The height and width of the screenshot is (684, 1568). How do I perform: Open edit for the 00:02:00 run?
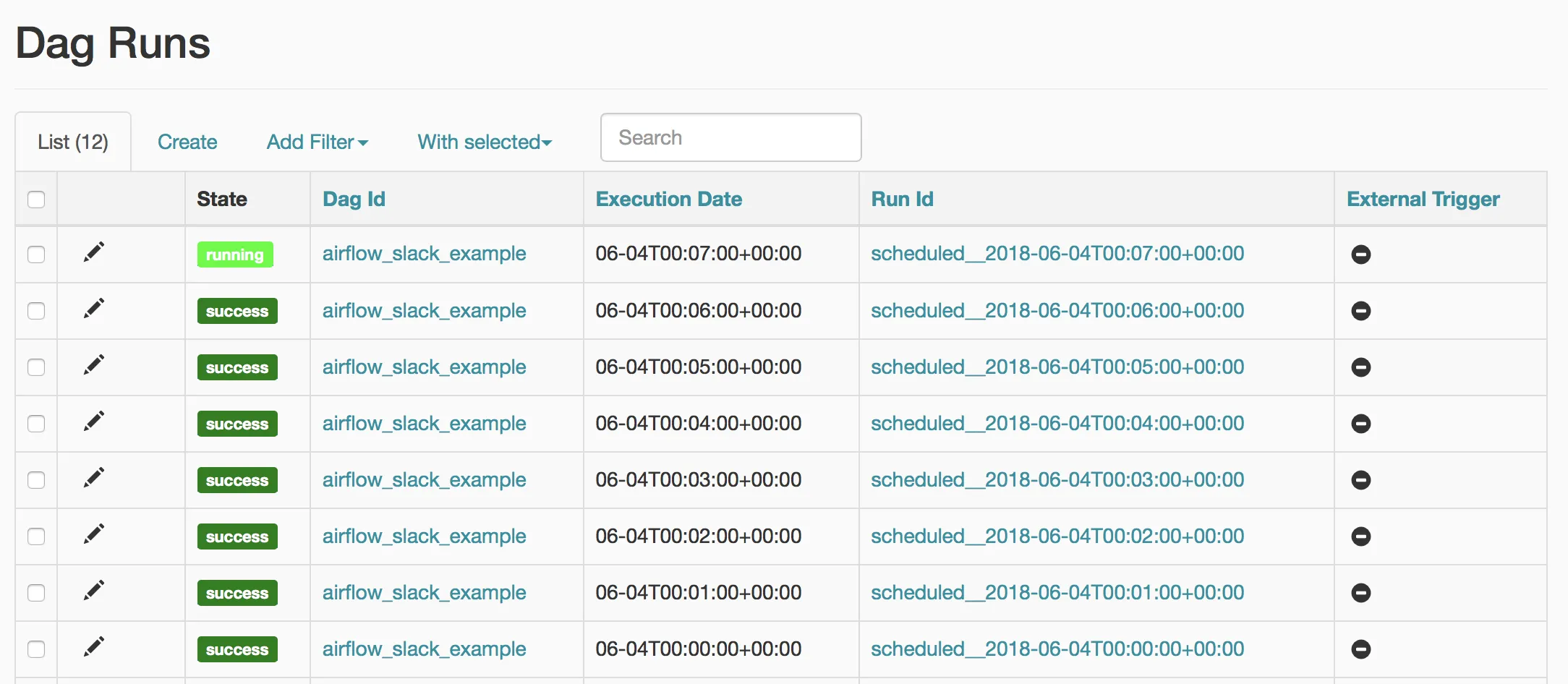click(x=94, y=534)
